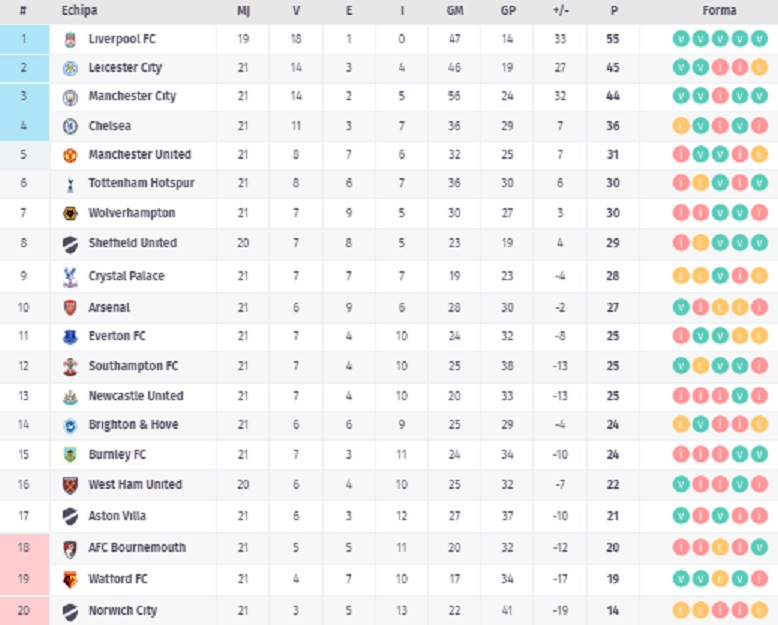Image resolution: width=778 pixels, height=625 pixels.
Task: Open the Norwich City team link
Action: click(x=123, y=611)
